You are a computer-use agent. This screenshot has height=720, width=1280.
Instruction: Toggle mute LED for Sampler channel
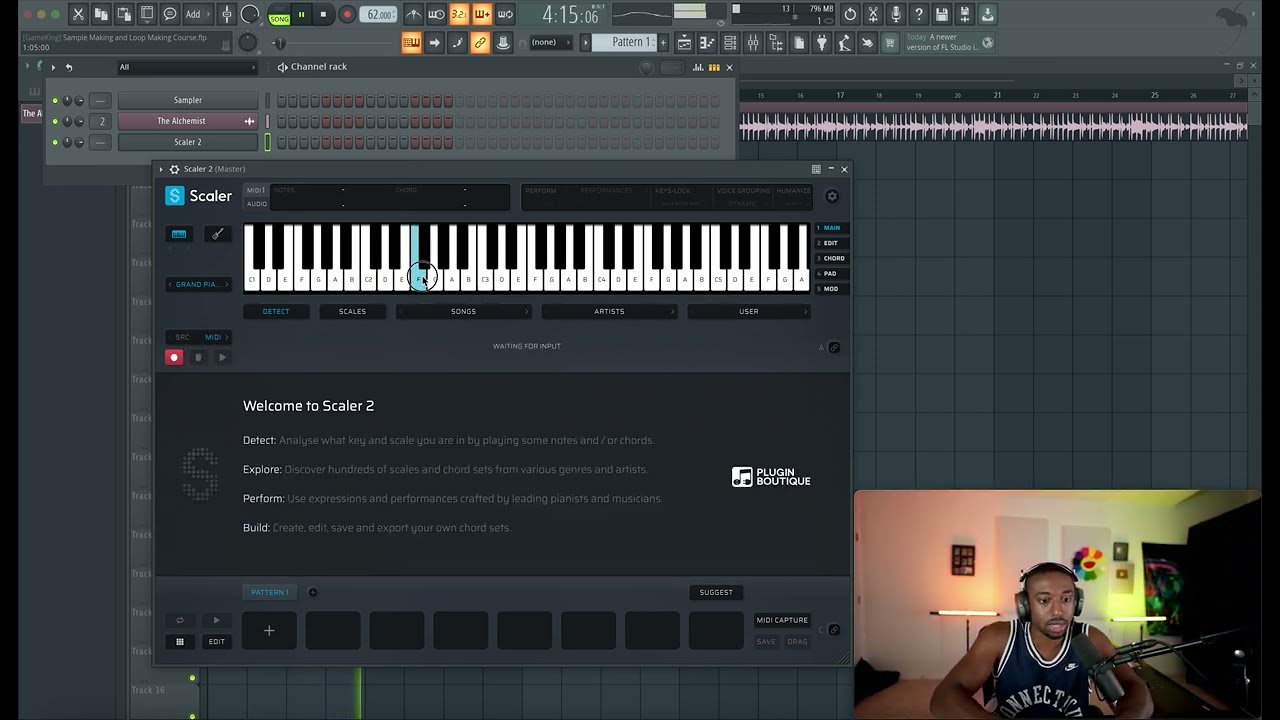click(55, 100)
